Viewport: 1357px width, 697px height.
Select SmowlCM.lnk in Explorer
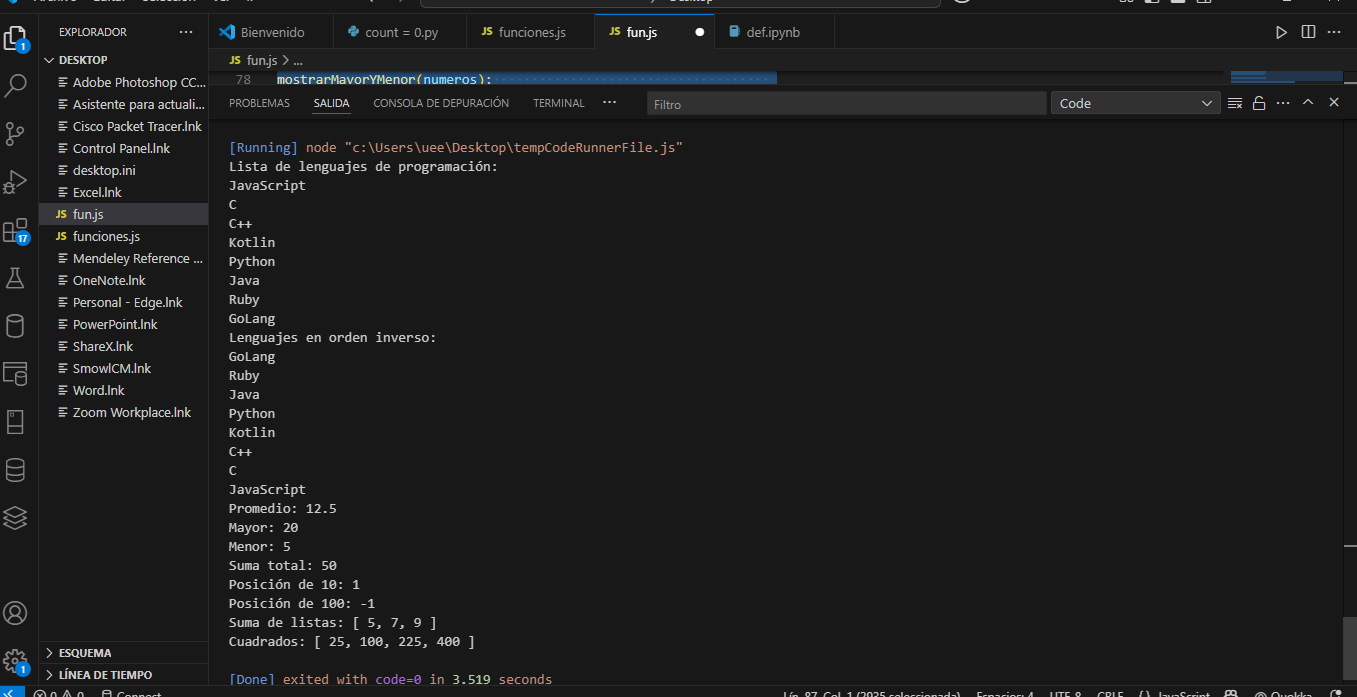point(125,368)
